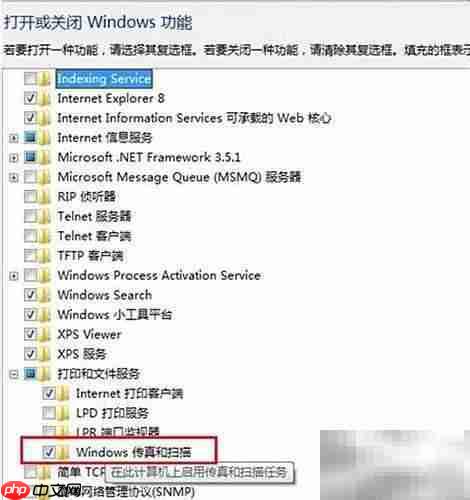
Task: Click the folder icon next to 打印和文件服务
Action: click(44, 374)
